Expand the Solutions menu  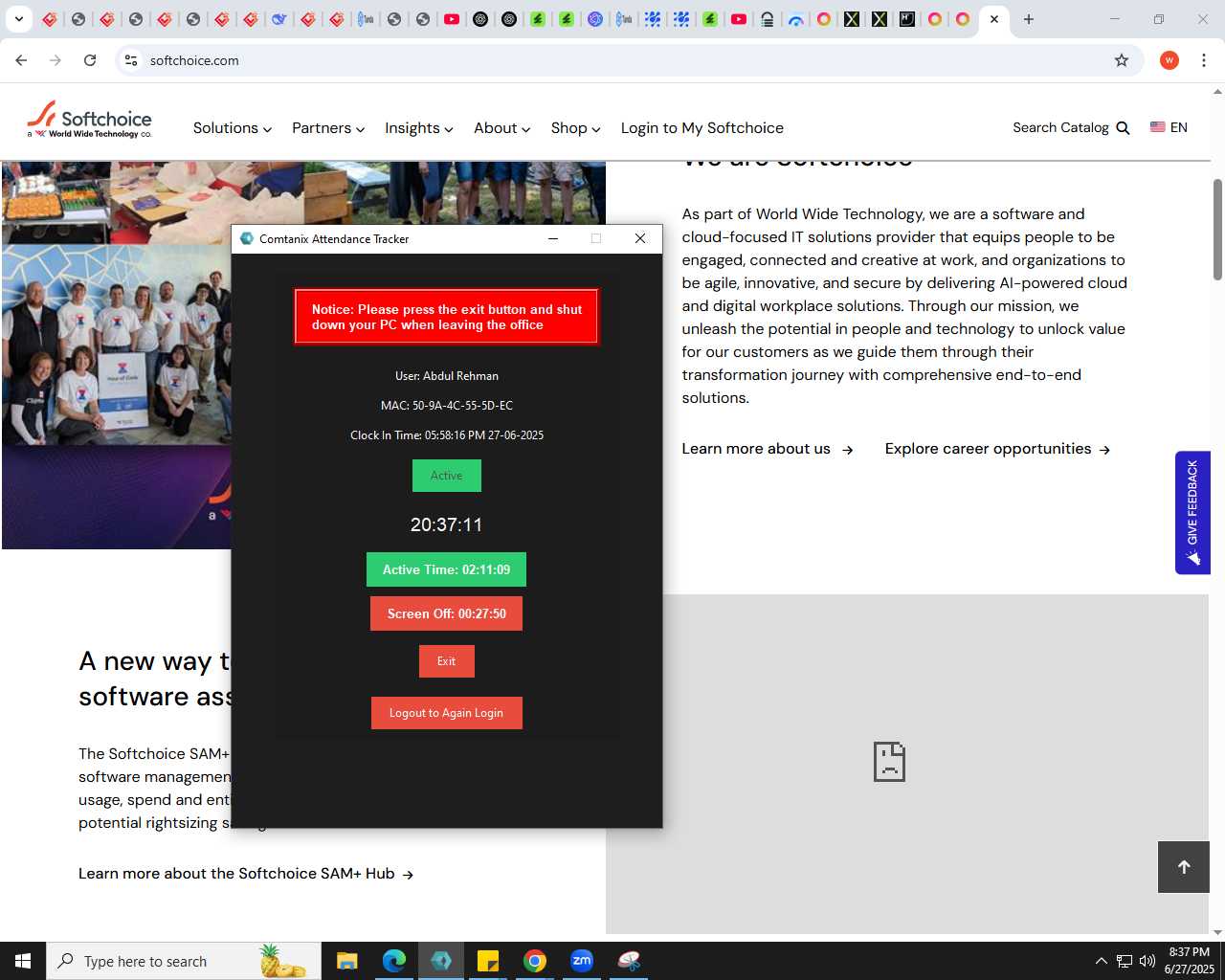tap(232, 128)
